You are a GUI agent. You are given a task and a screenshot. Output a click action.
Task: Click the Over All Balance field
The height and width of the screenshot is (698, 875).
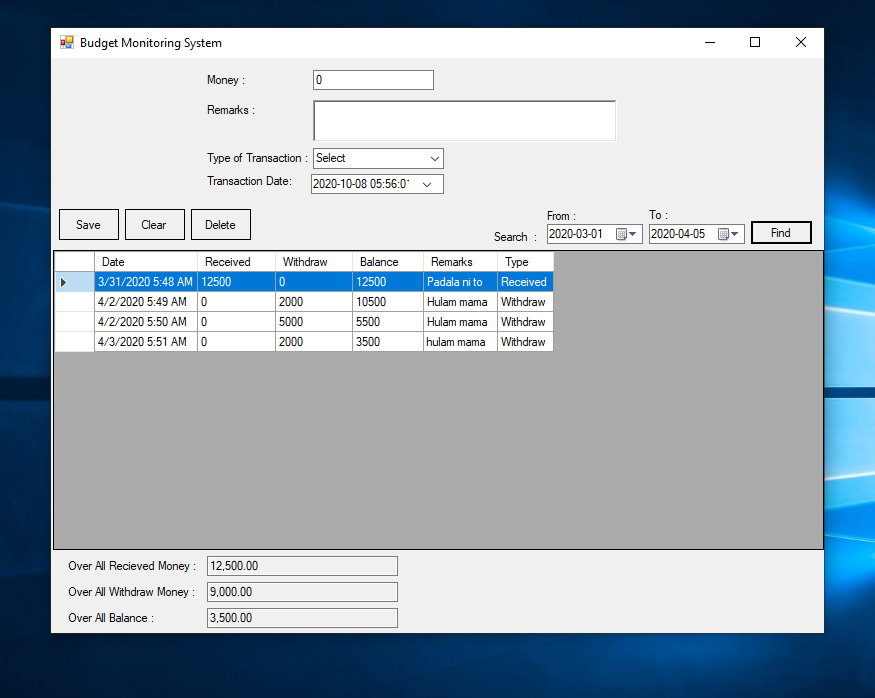[x=302, y=618]
